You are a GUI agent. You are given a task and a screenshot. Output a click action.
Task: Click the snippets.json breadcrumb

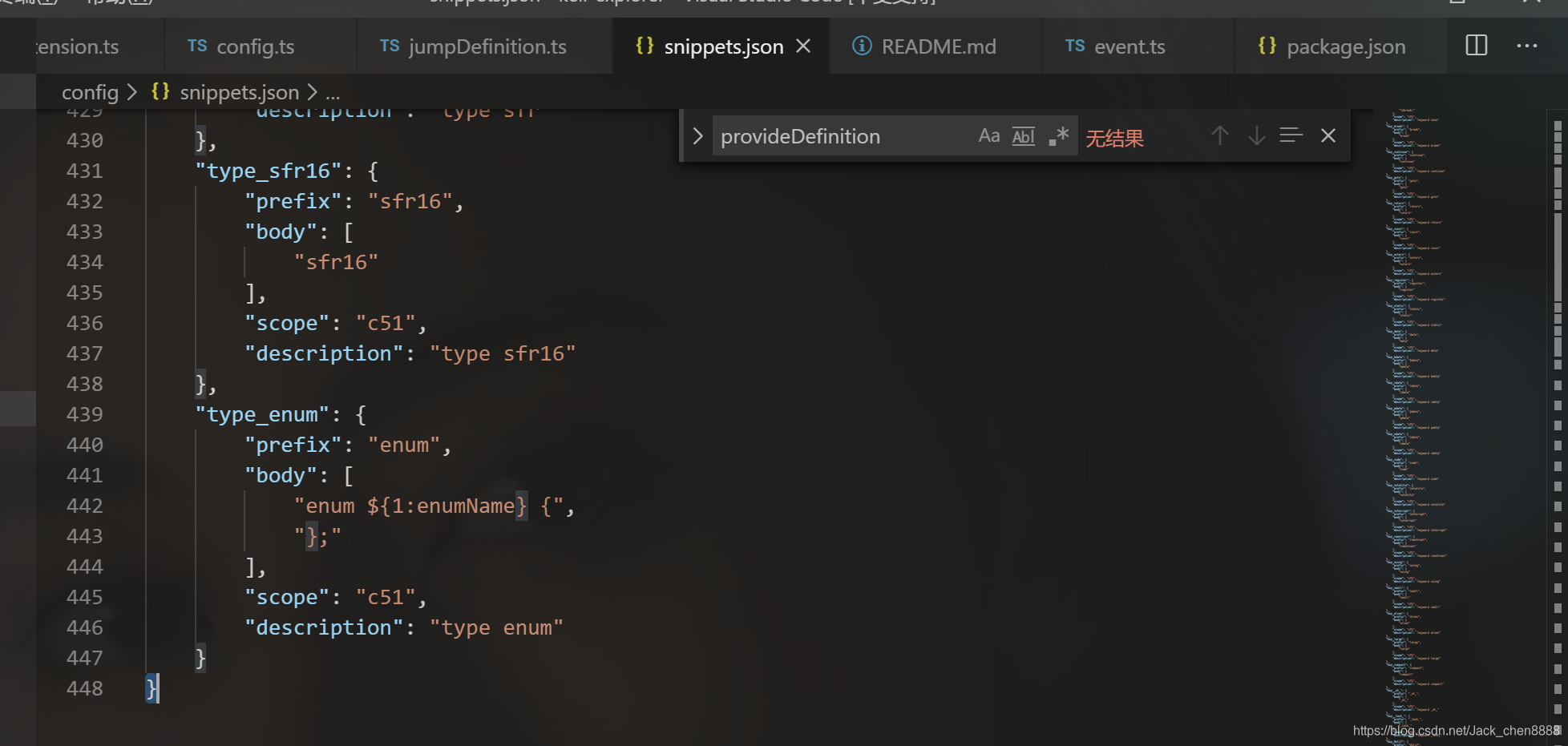click(239, 92)
